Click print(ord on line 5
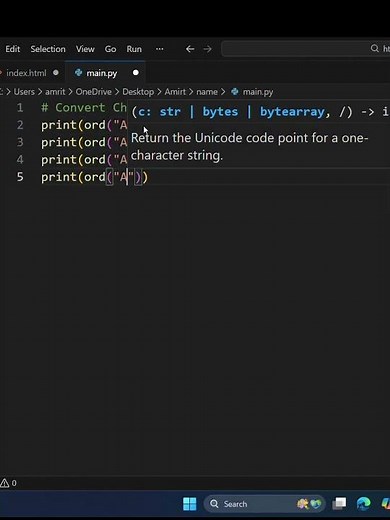Viewport: 390px width, 520px height. (73, 177)
